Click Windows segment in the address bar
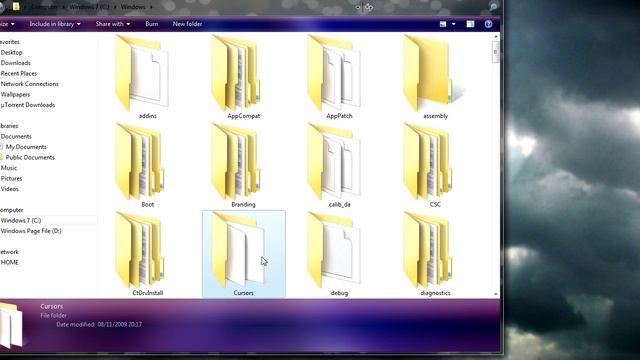 (133, 7)
